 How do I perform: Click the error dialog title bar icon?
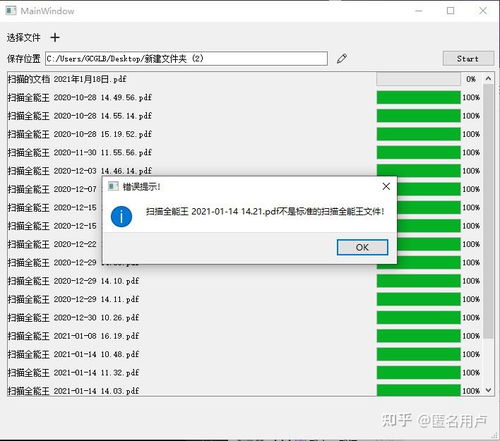(x=113, y=186)
